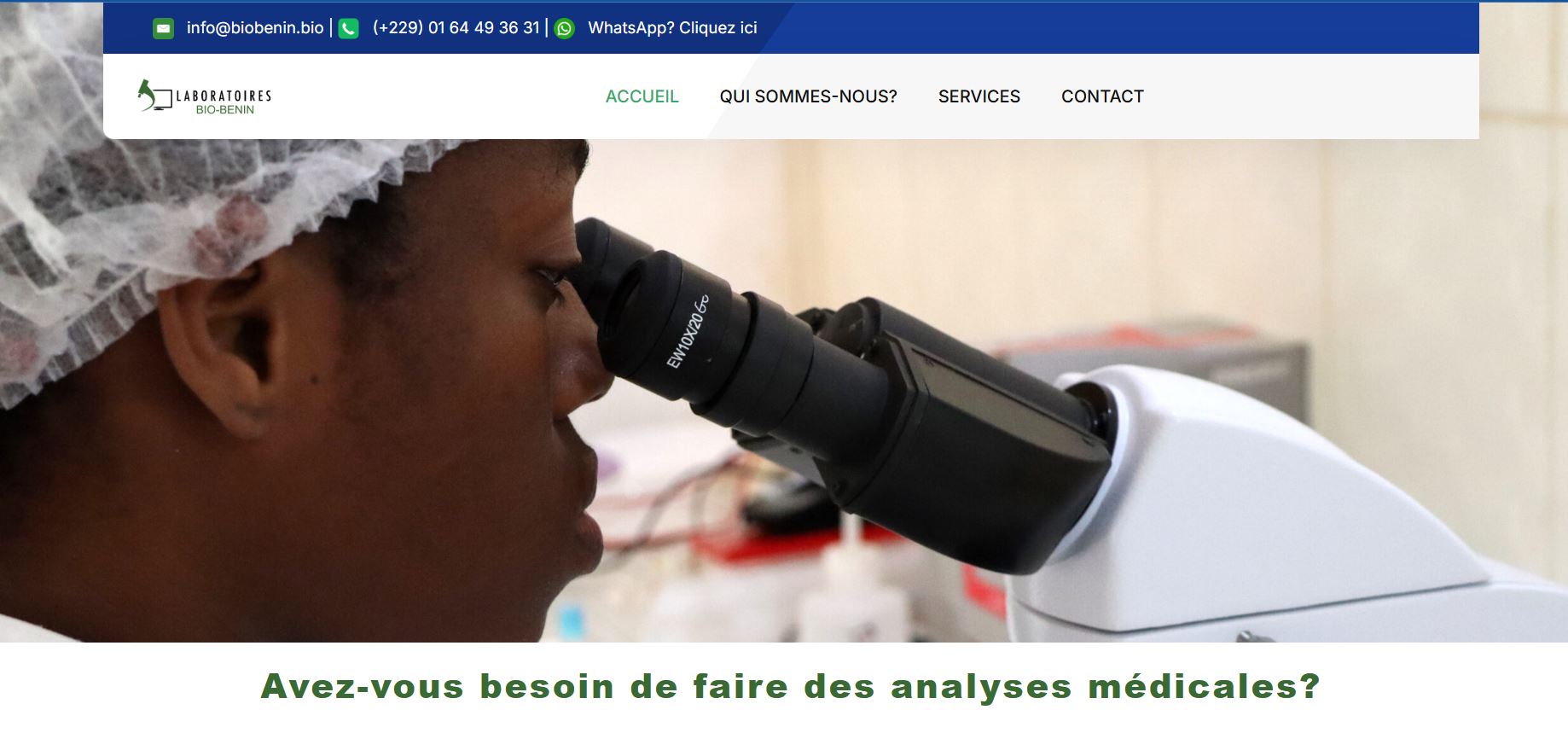Click the BIO-BENIN text under the logo
The height and width of the screenshot is (733, 1568).
(x=225, y=110)
